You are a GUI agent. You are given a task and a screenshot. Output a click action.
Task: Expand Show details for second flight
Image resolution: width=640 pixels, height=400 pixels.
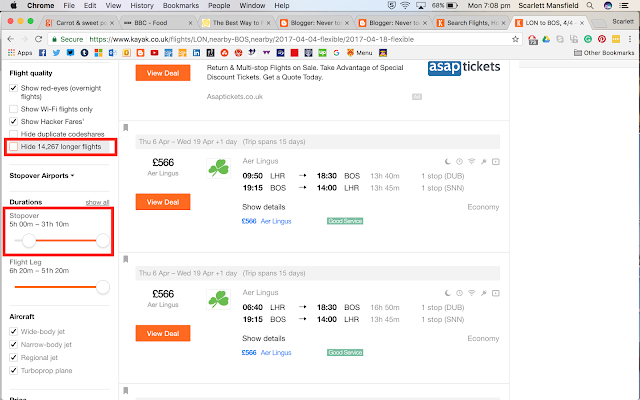coord(264,338)
